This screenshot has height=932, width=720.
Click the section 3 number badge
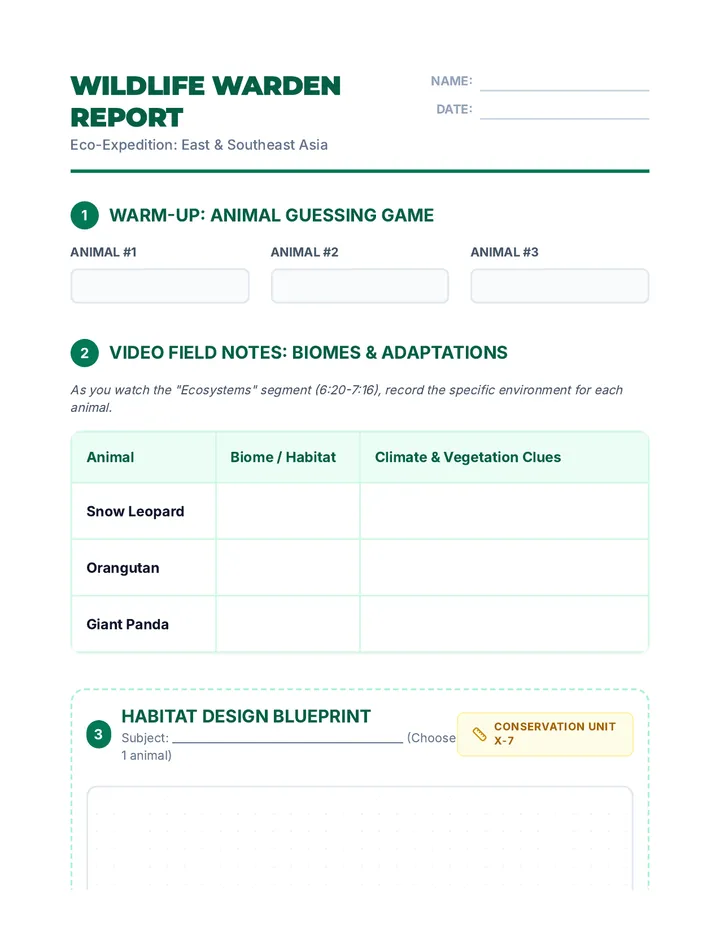[98, 734]
